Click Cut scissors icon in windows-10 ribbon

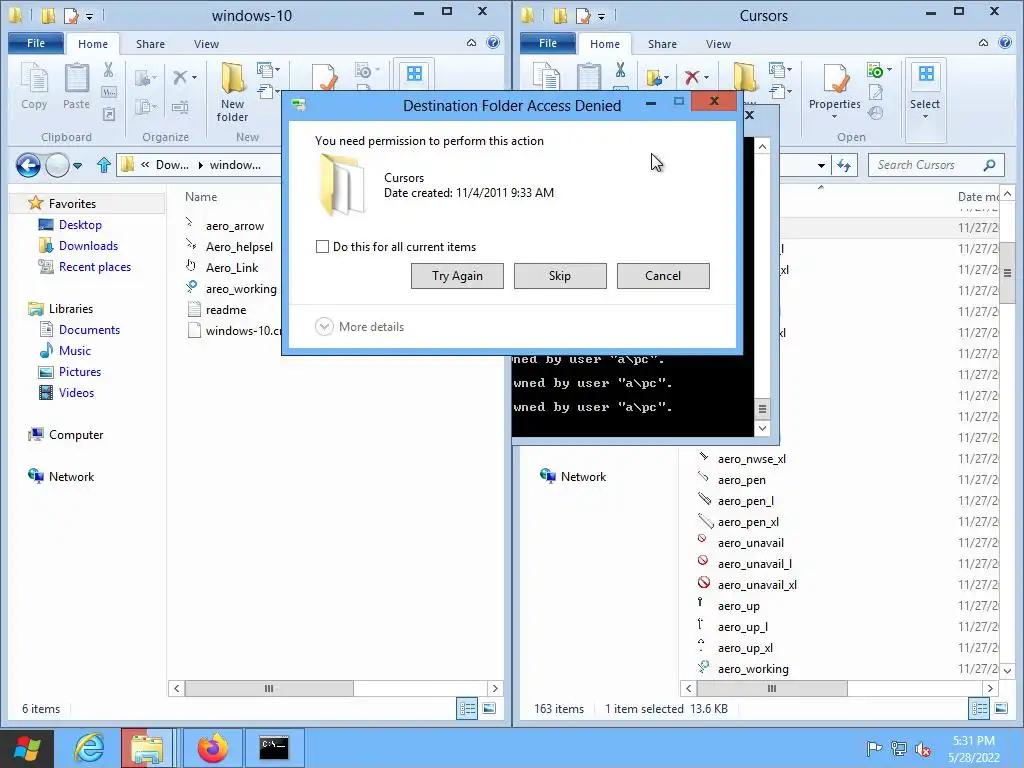(x=108, y=69)
